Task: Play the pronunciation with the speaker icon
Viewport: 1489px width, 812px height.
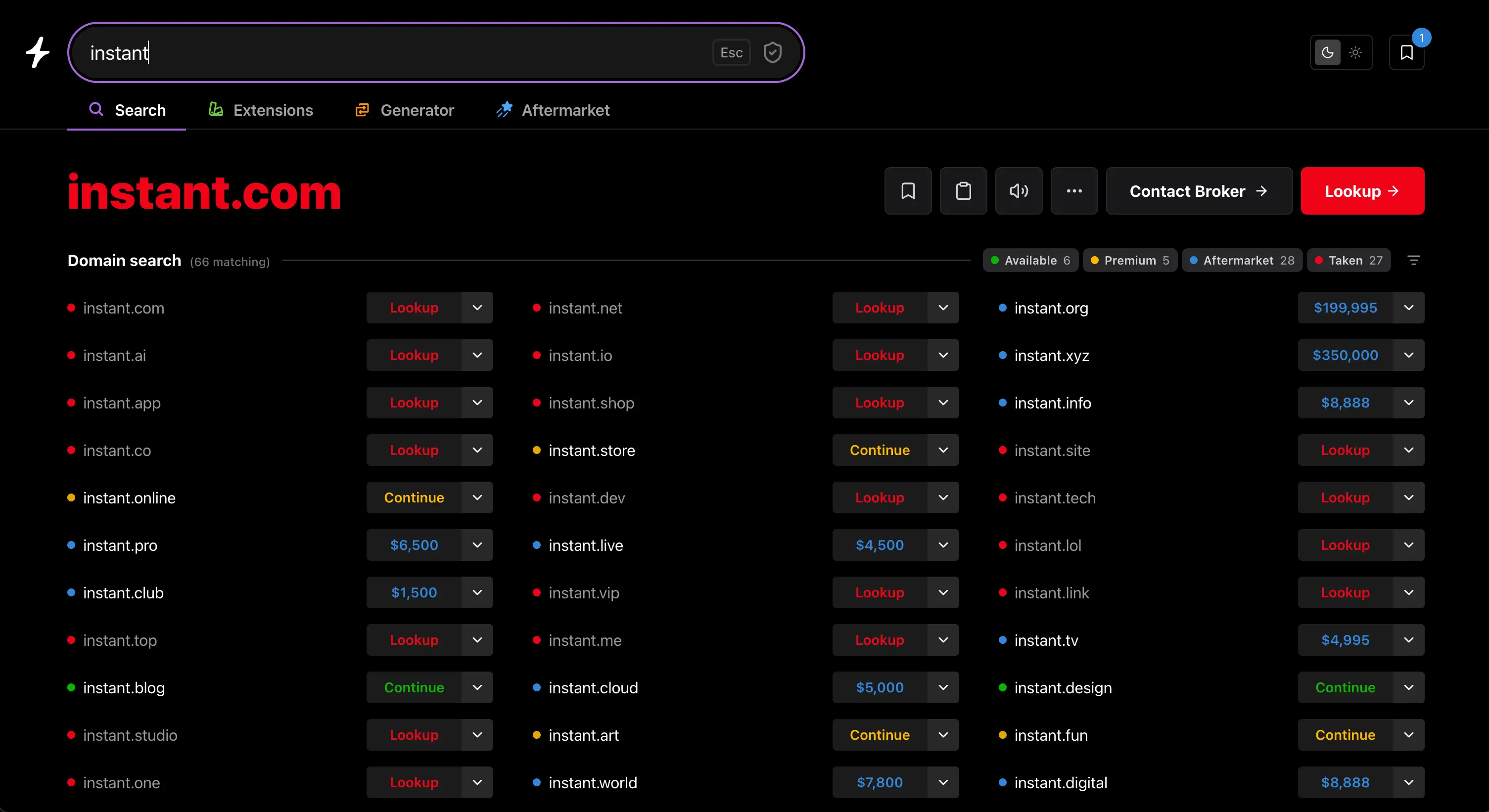Action: (1019, 191)
